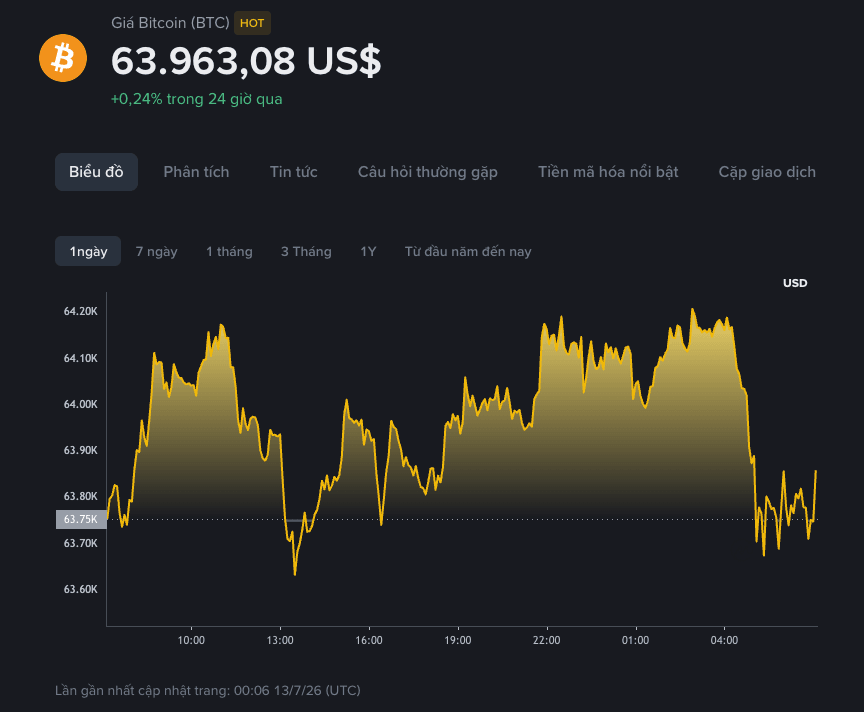Choose the 1 tháng time range
The height and width of the screenshot is (712, 864).
tap(229, 252)
